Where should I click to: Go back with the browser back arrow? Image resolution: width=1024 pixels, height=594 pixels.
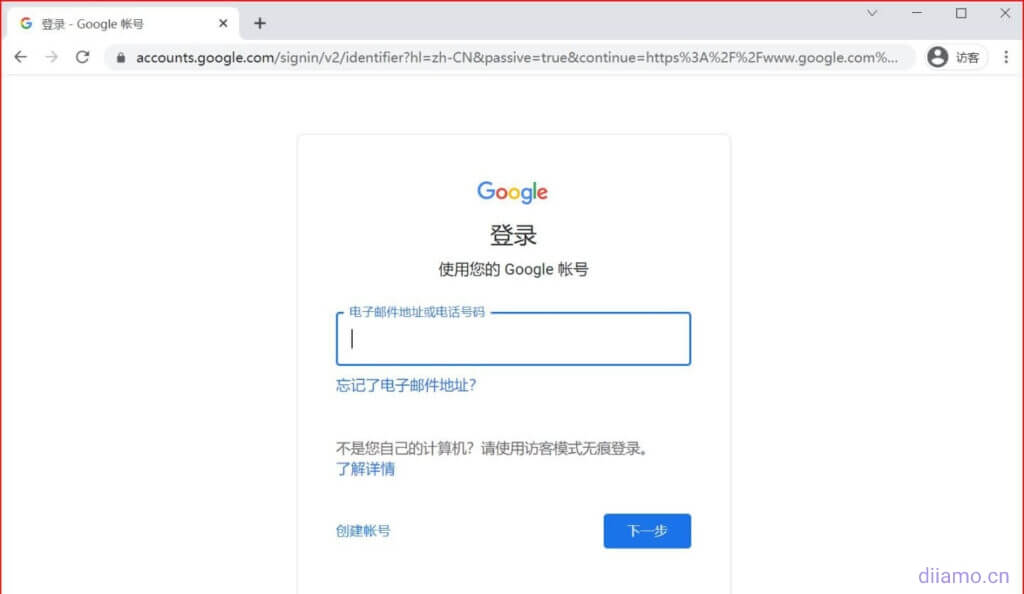pos(21,57)
